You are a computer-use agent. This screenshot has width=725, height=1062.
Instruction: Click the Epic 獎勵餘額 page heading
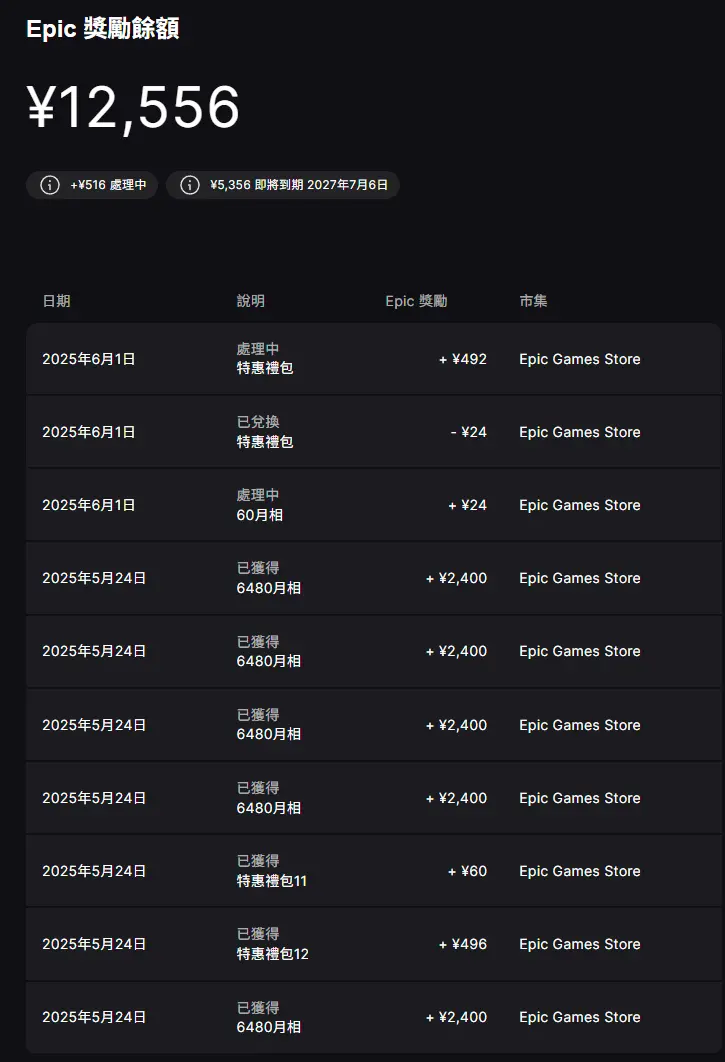102,28
